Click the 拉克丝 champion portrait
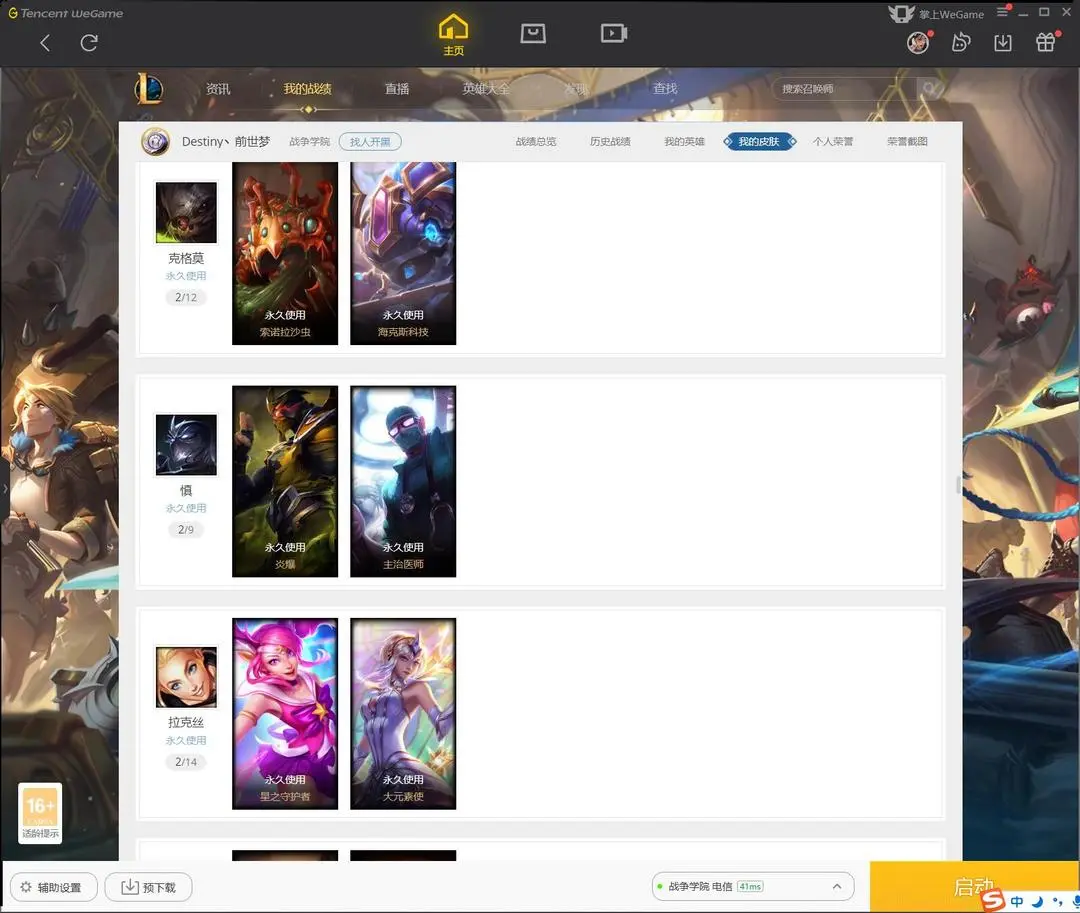The height and width of the screenshot is (913, 1080). pyautogui.click(x=186, y=677)
